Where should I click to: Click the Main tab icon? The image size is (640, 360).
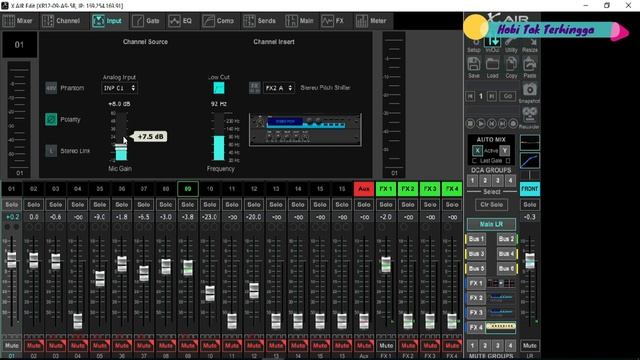click(291, 21)
